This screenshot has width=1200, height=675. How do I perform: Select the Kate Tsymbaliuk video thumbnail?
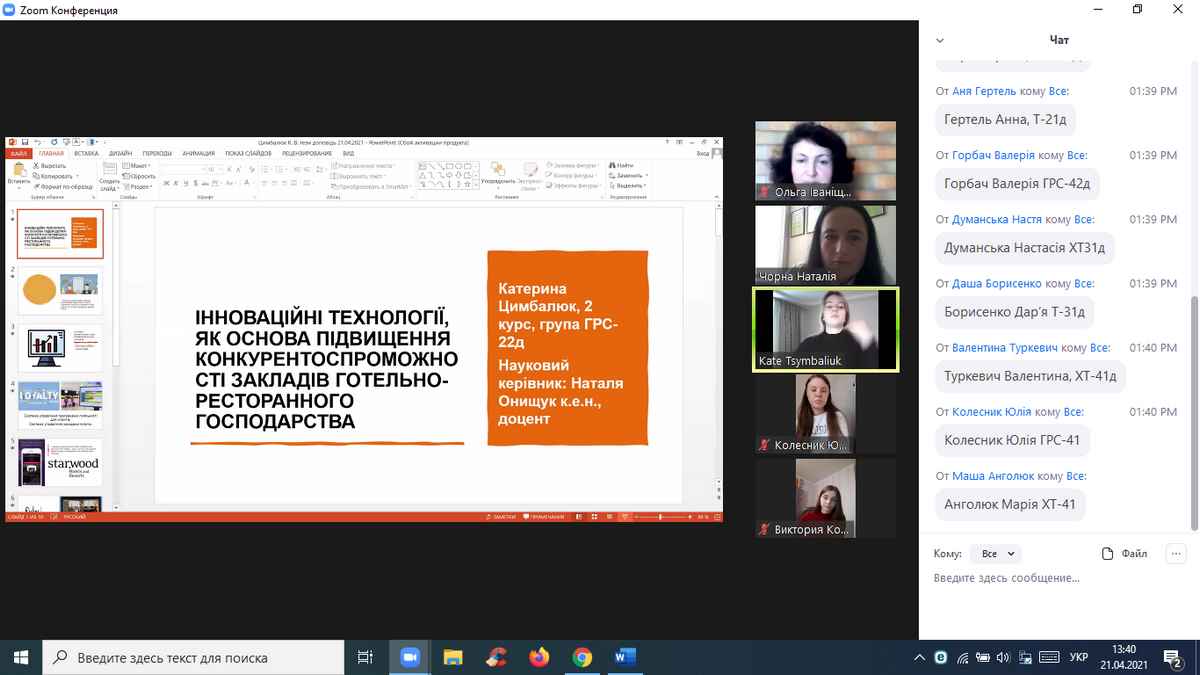[x=825, y=329]
